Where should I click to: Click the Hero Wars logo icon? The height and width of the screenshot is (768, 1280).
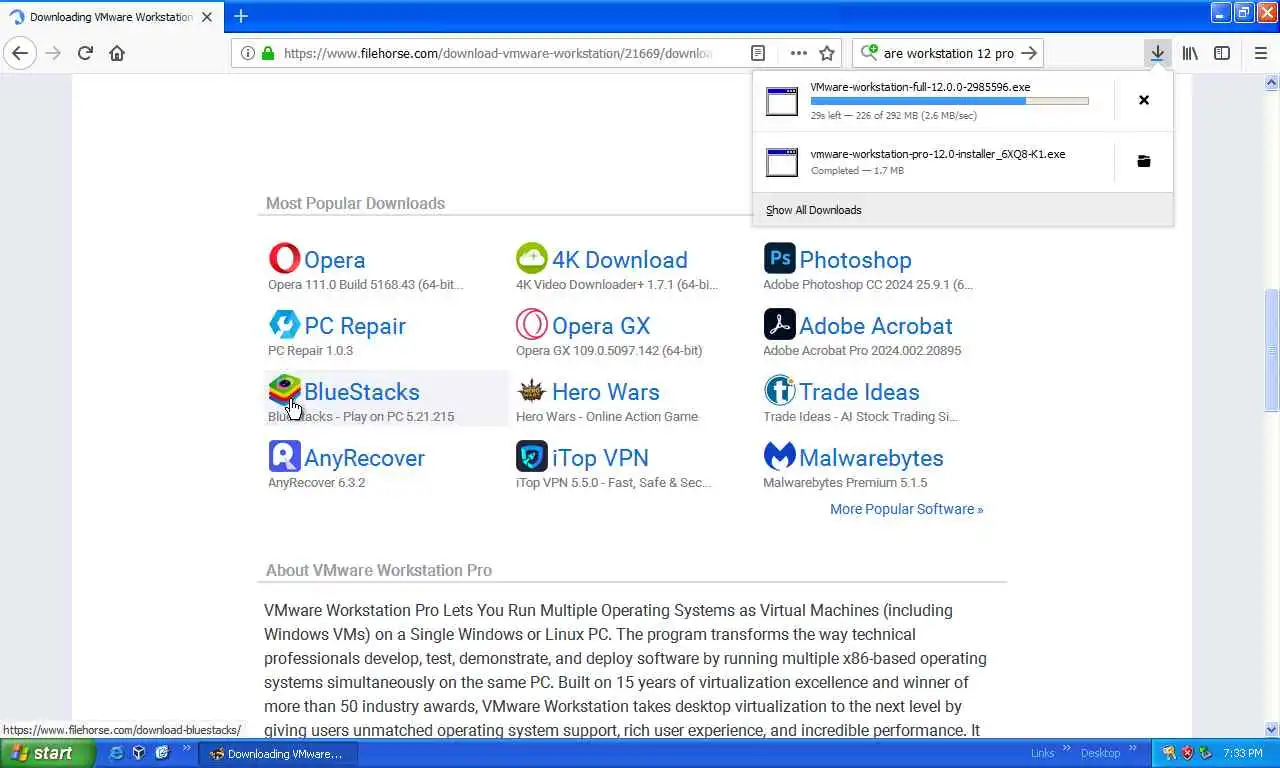coord(532,391)
